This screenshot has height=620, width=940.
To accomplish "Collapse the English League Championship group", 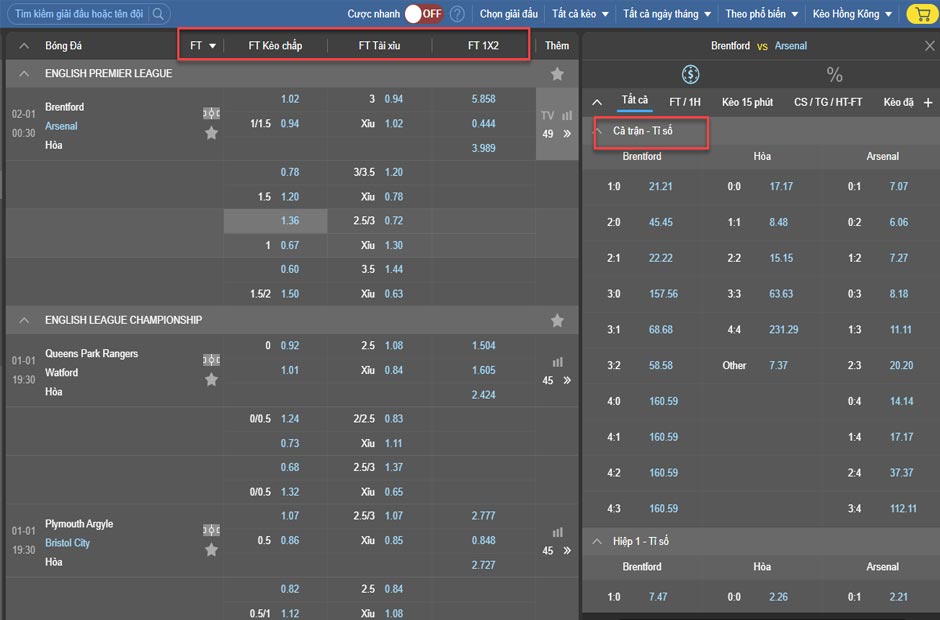I will (x=24, y=320).
